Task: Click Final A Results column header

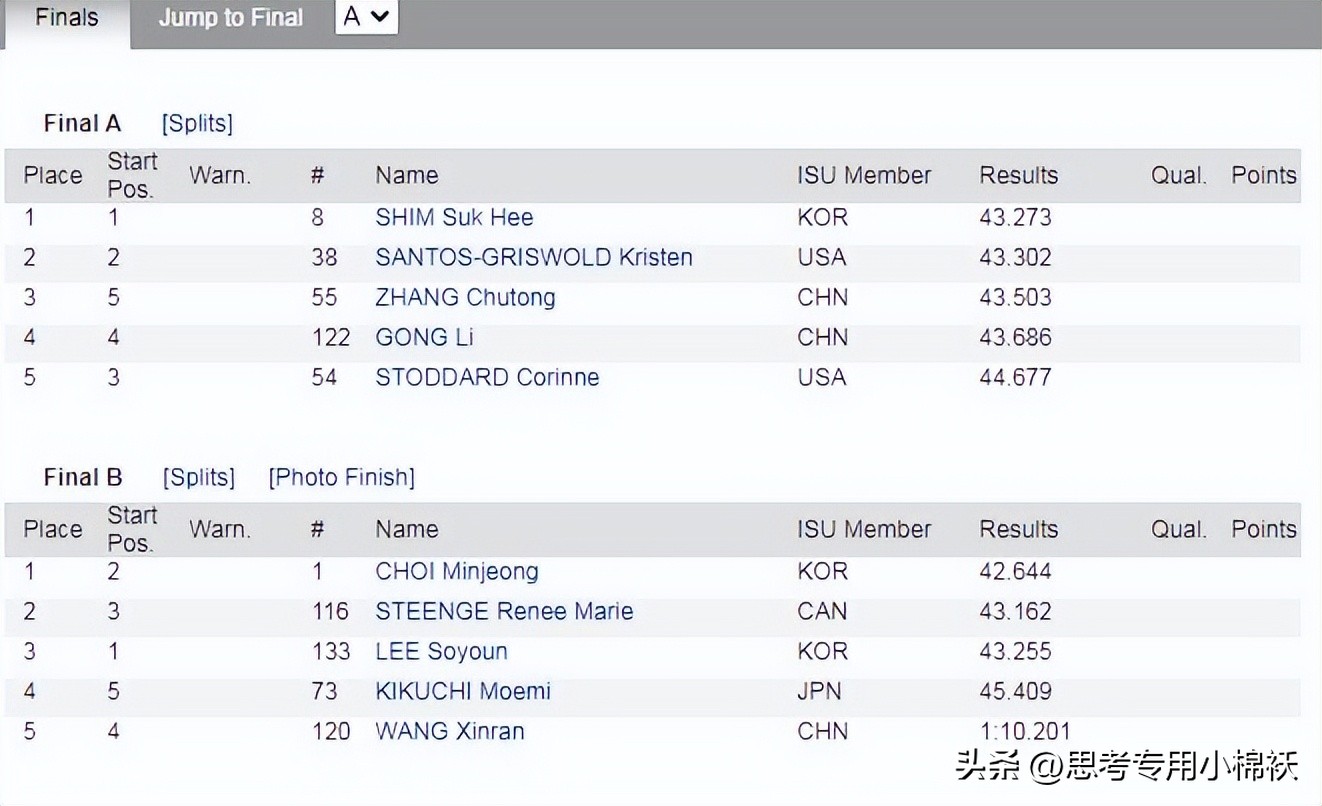Action: tap(1018, 175)
